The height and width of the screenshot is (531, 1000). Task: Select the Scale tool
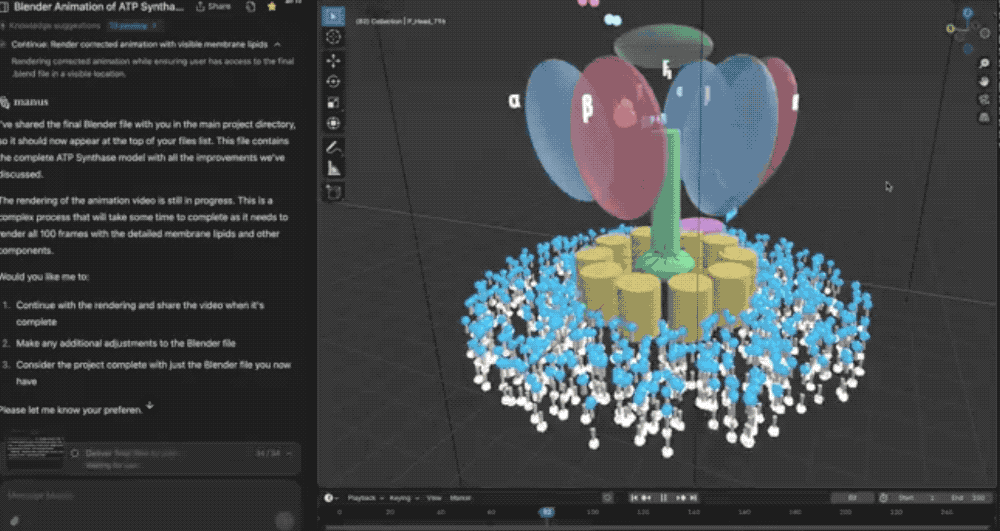pyautogui.click(x=333, y=102)
